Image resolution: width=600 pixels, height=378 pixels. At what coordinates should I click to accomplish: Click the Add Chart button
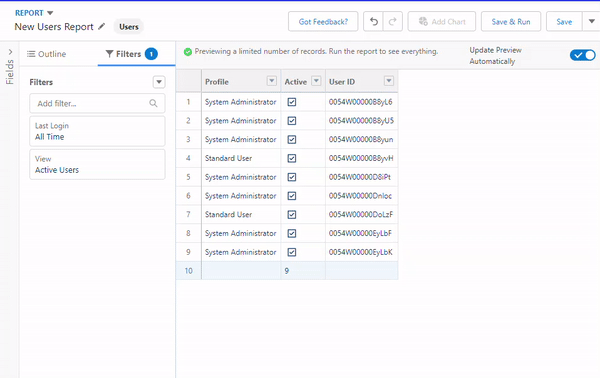(442, 21)
